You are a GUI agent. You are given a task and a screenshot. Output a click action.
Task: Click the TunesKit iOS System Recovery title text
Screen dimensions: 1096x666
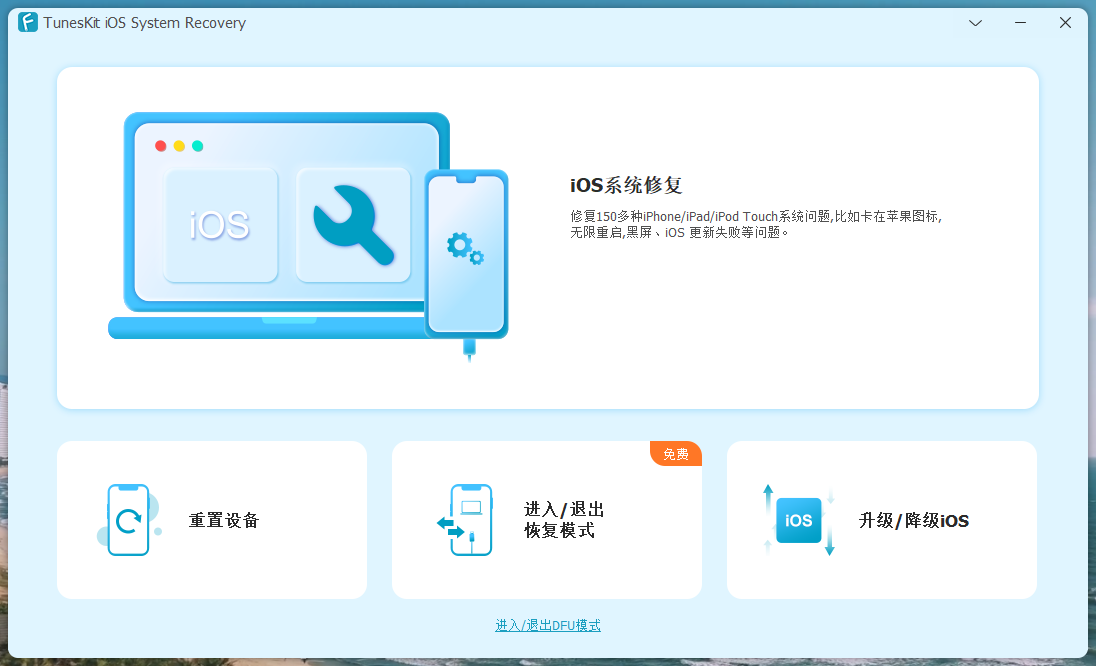click(145, 23)
